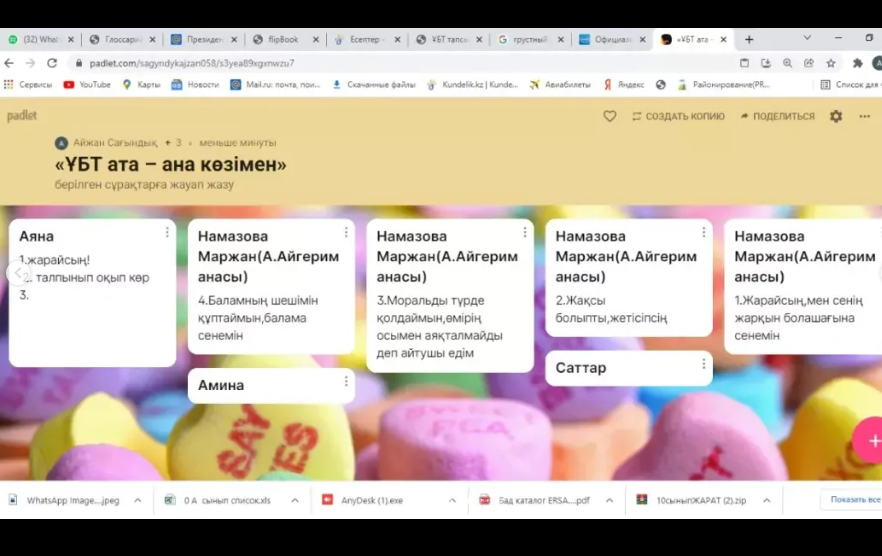Switch to the flipBook browser tab

point(282,40)
